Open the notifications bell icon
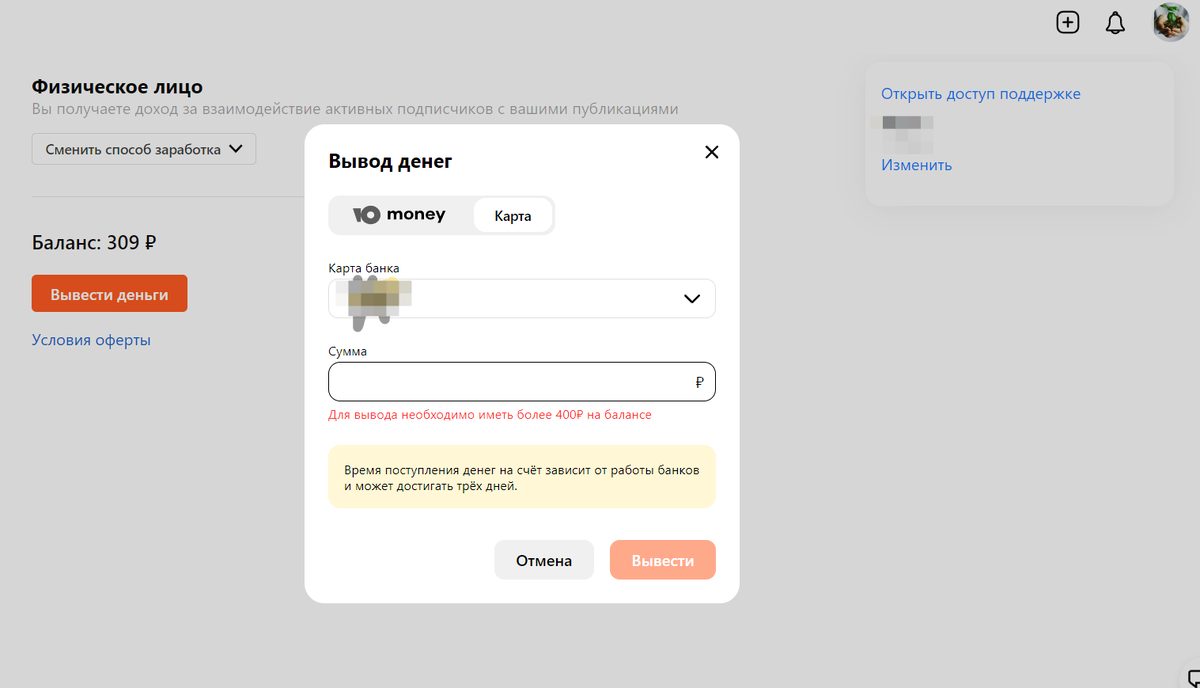The image size is (1200, 688). (1115, 22)
